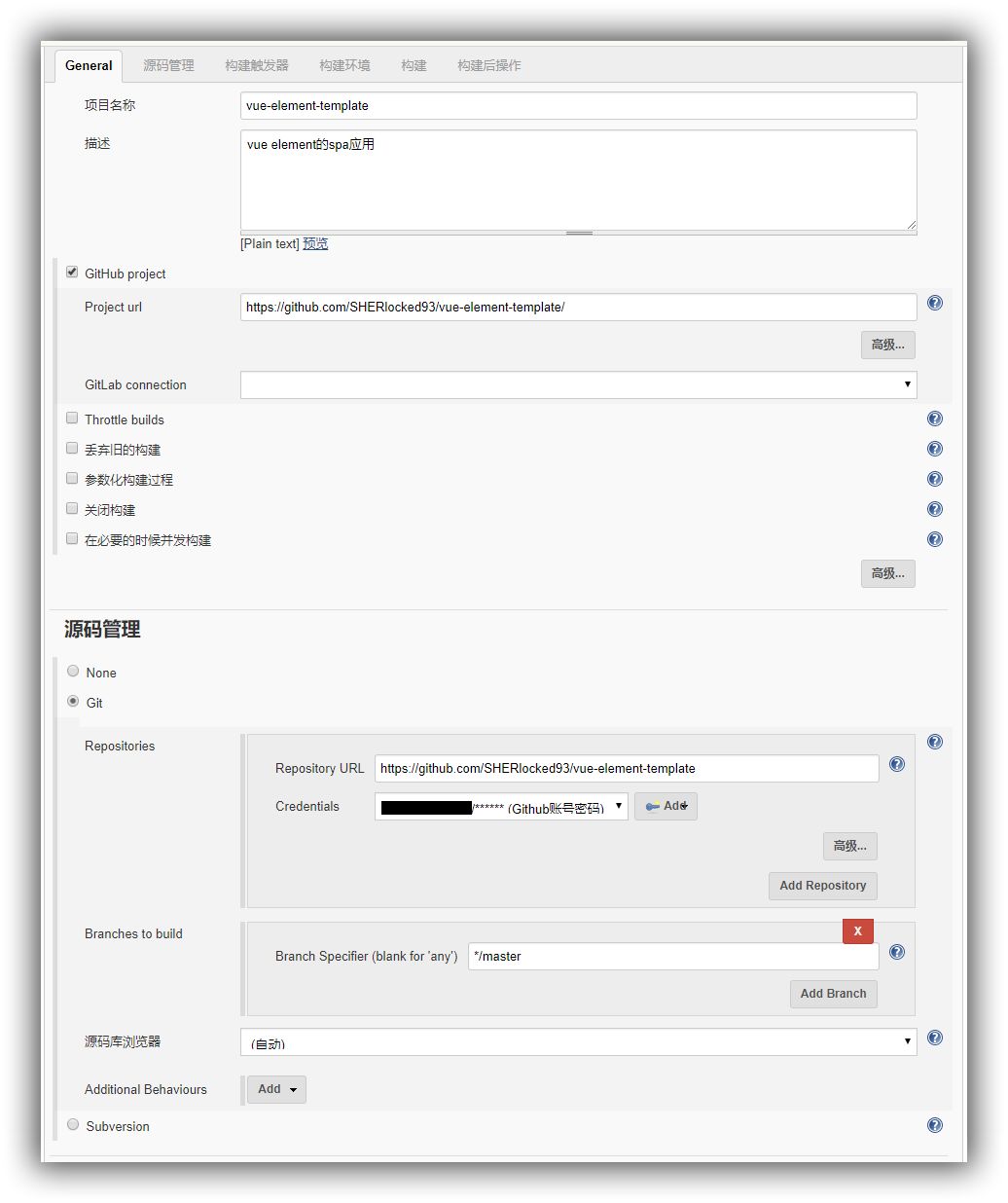Switch to the 源码管理 tab

(x=168, y=65)
